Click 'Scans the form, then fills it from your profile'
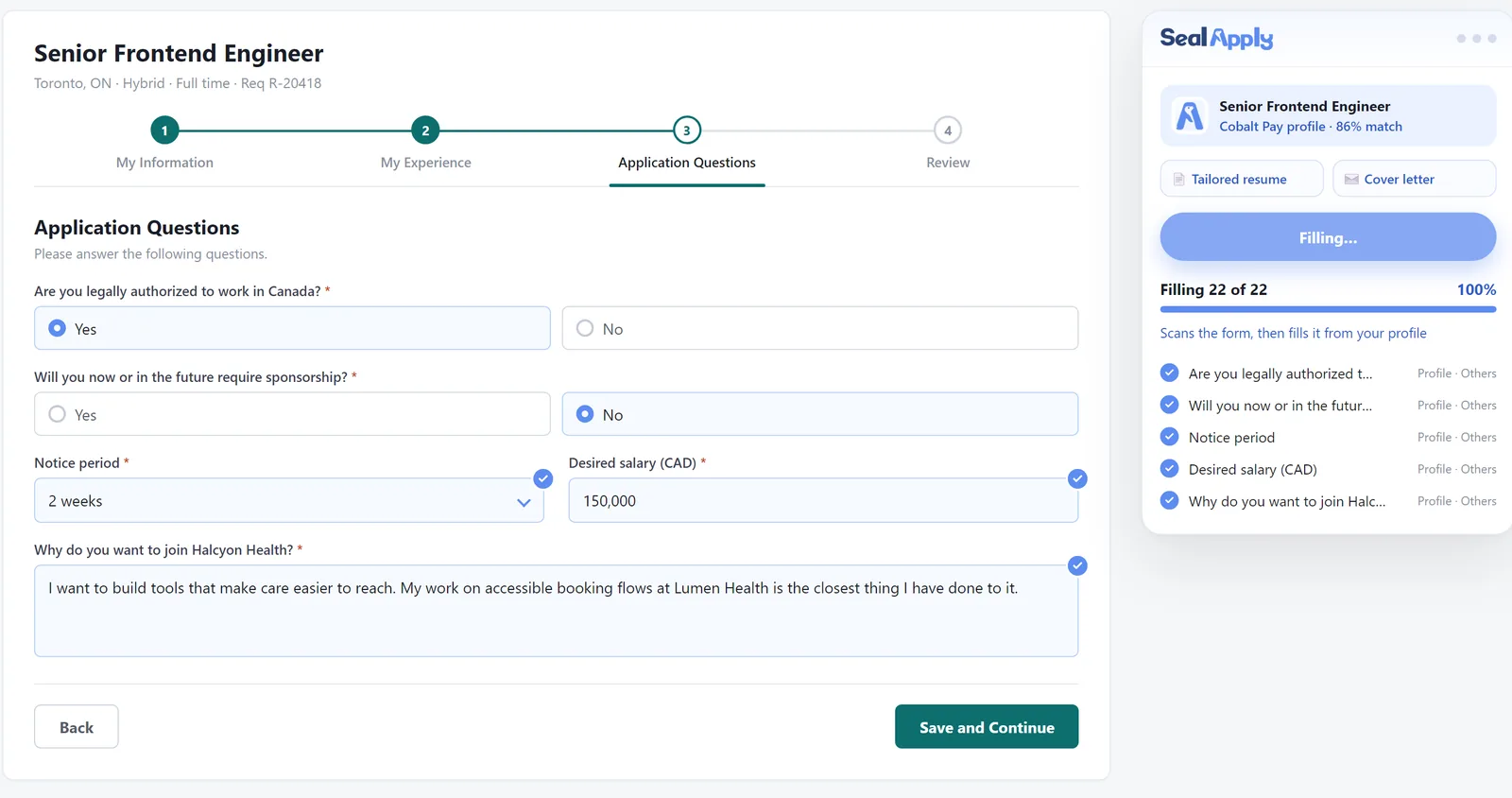Screen dimensions: 1512x798 [1293, 333]
